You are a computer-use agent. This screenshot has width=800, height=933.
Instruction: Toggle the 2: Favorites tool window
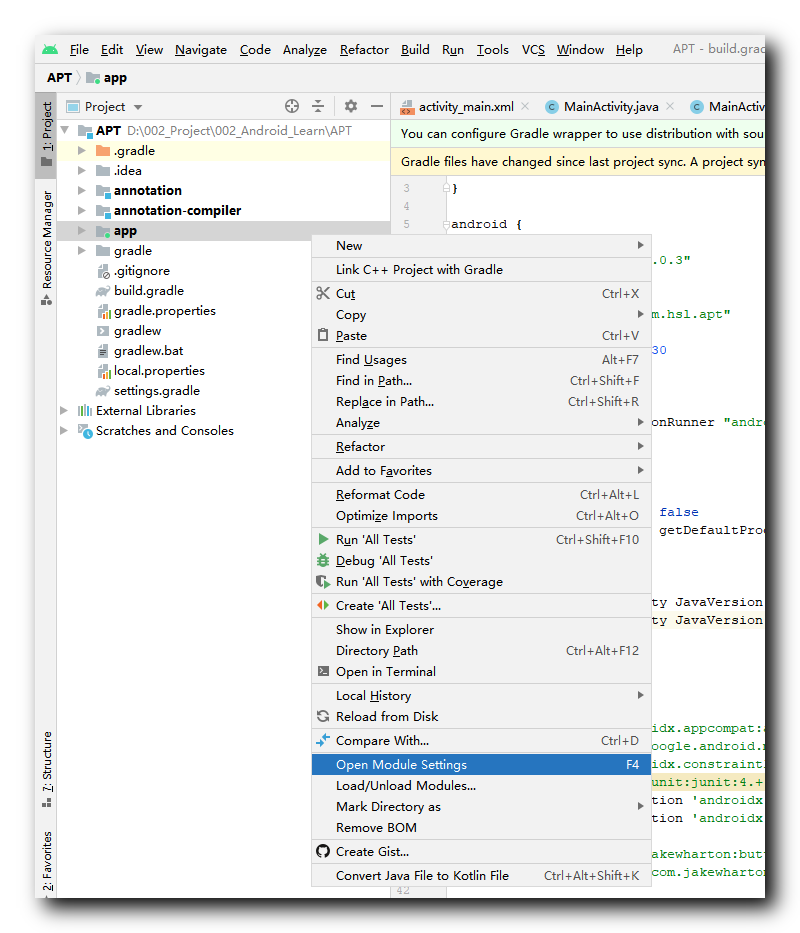tap(46, 862)
